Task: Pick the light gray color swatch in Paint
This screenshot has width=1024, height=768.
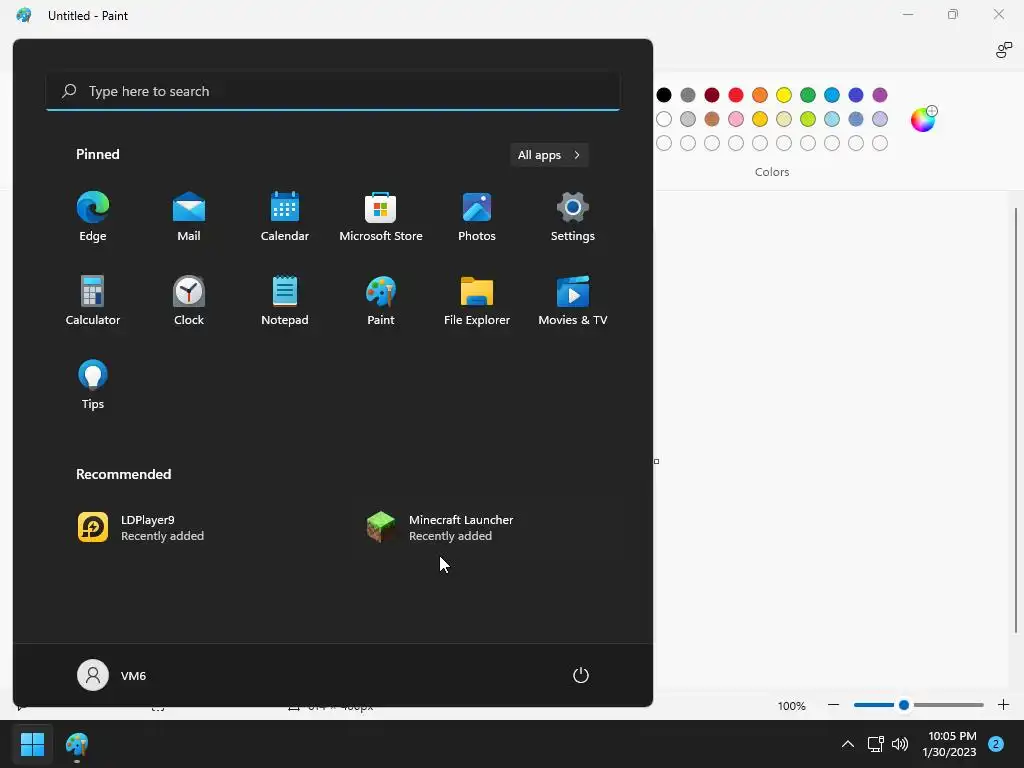Action: tap(688, 119)
